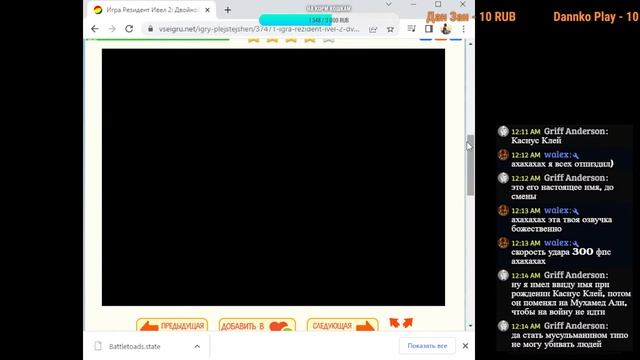The height and width of the screenshot is (360, 640).
Task: Click the scrollbar down arrow
Action: (470, 326)
